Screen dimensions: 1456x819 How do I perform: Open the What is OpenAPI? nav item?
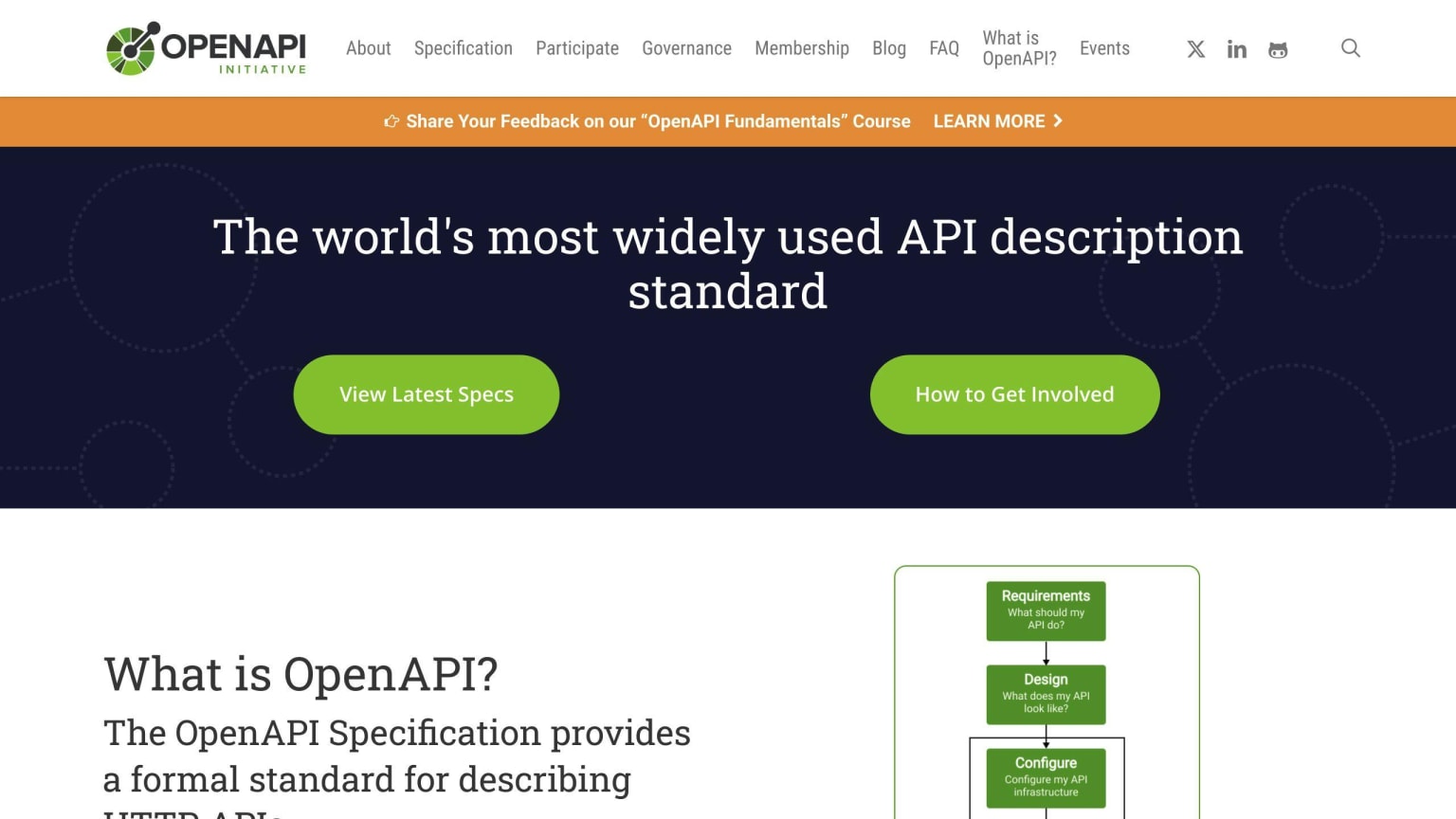click(1019, 48)
